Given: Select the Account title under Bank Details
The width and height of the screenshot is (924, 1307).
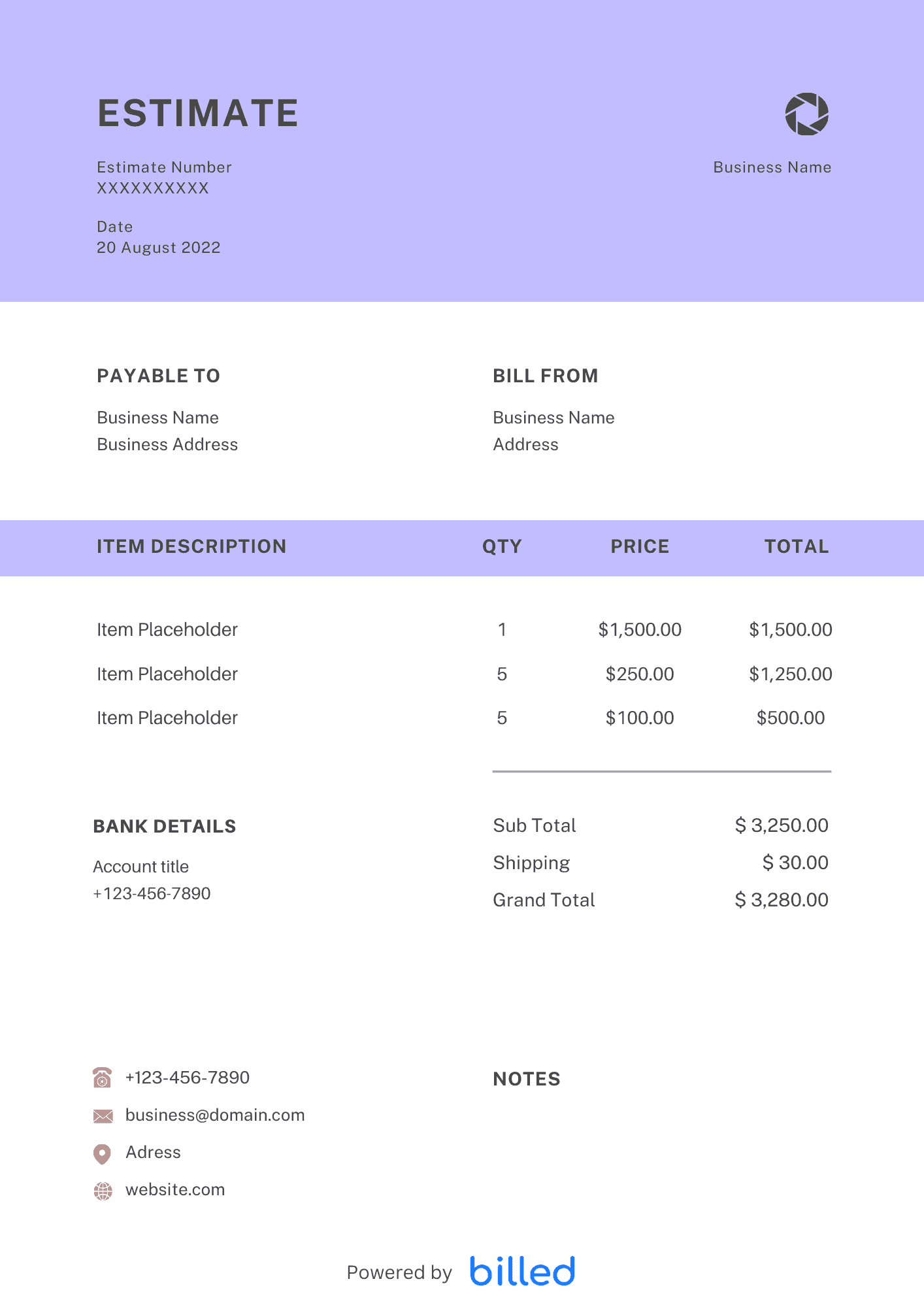Looking at the screenshot, I should click(141, 867).
